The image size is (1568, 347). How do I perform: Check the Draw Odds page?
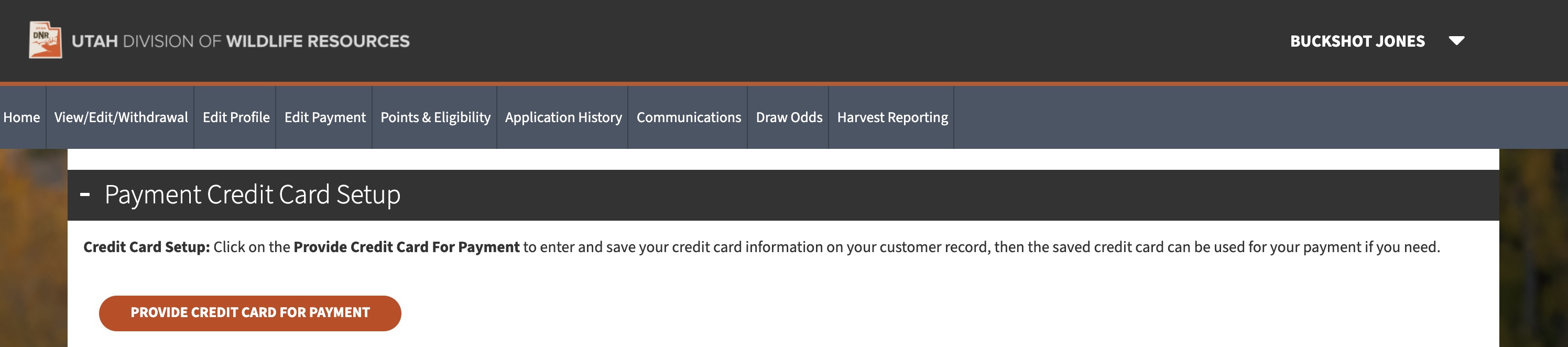coord(789,117)
